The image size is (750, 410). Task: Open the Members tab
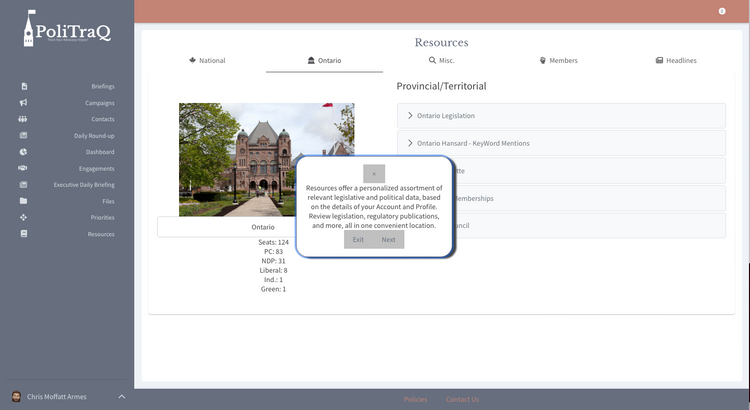click(x=558, y=61)
